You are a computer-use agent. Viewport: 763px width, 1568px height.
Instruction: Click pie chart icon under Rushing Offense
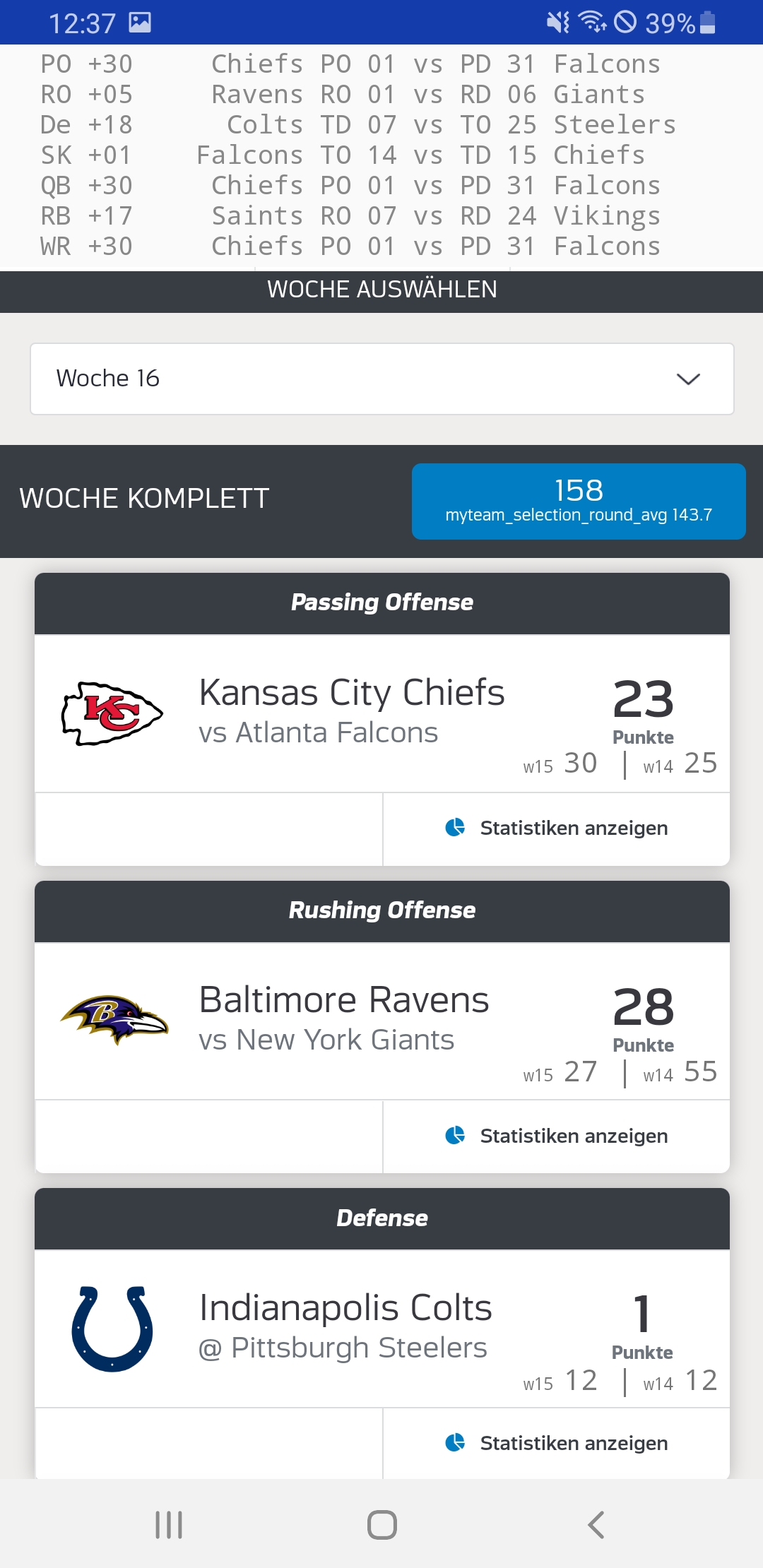click(x=455, y=1135)
